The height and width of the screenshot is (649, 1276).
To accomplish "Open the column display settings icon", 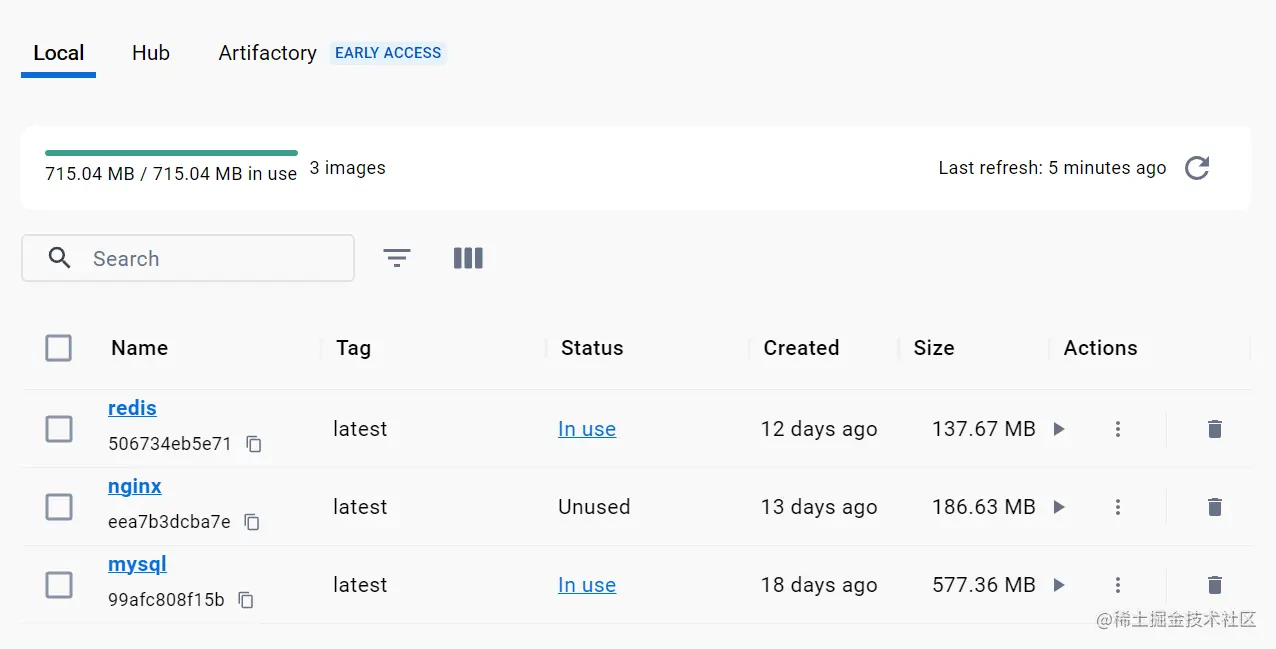I will [x=468, y=259].
